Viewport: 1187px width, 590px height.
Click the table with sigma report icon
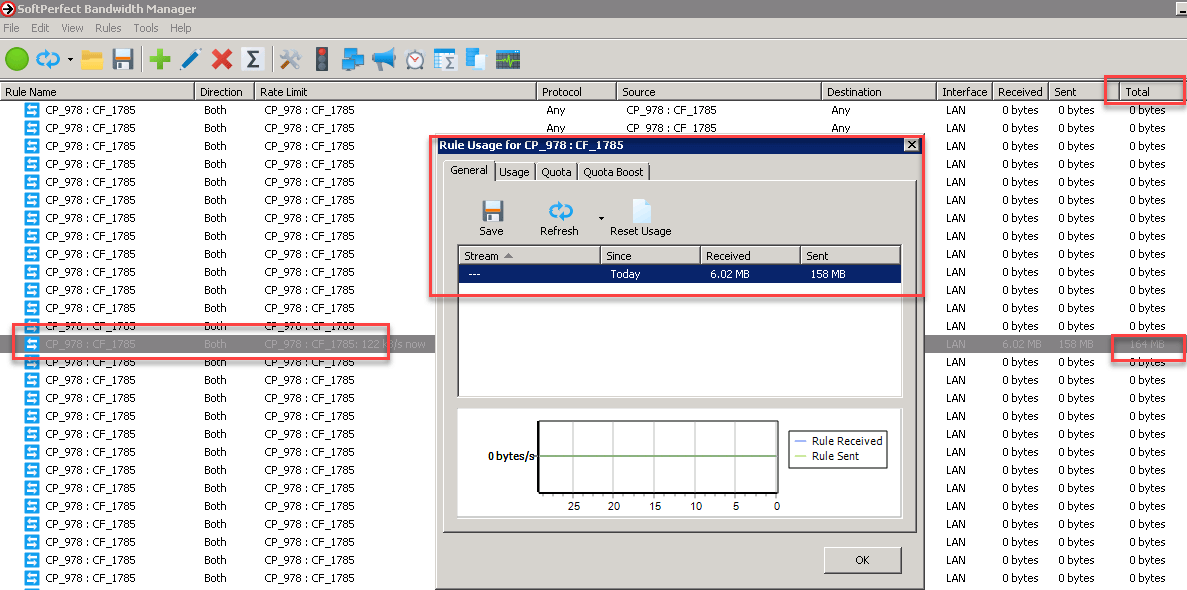tap(445, 59)
